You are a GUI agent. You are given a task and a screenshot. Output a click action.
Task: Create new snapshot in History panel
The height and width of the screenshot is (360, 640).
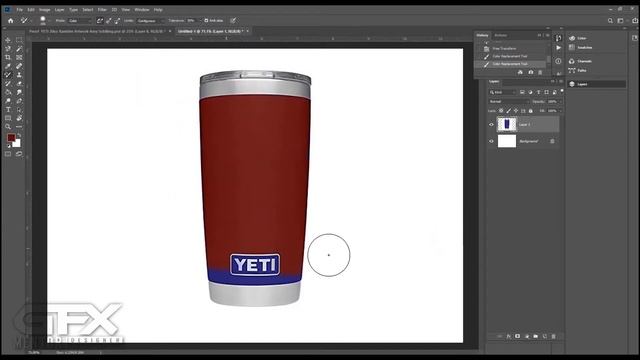[x=530, y=72]
